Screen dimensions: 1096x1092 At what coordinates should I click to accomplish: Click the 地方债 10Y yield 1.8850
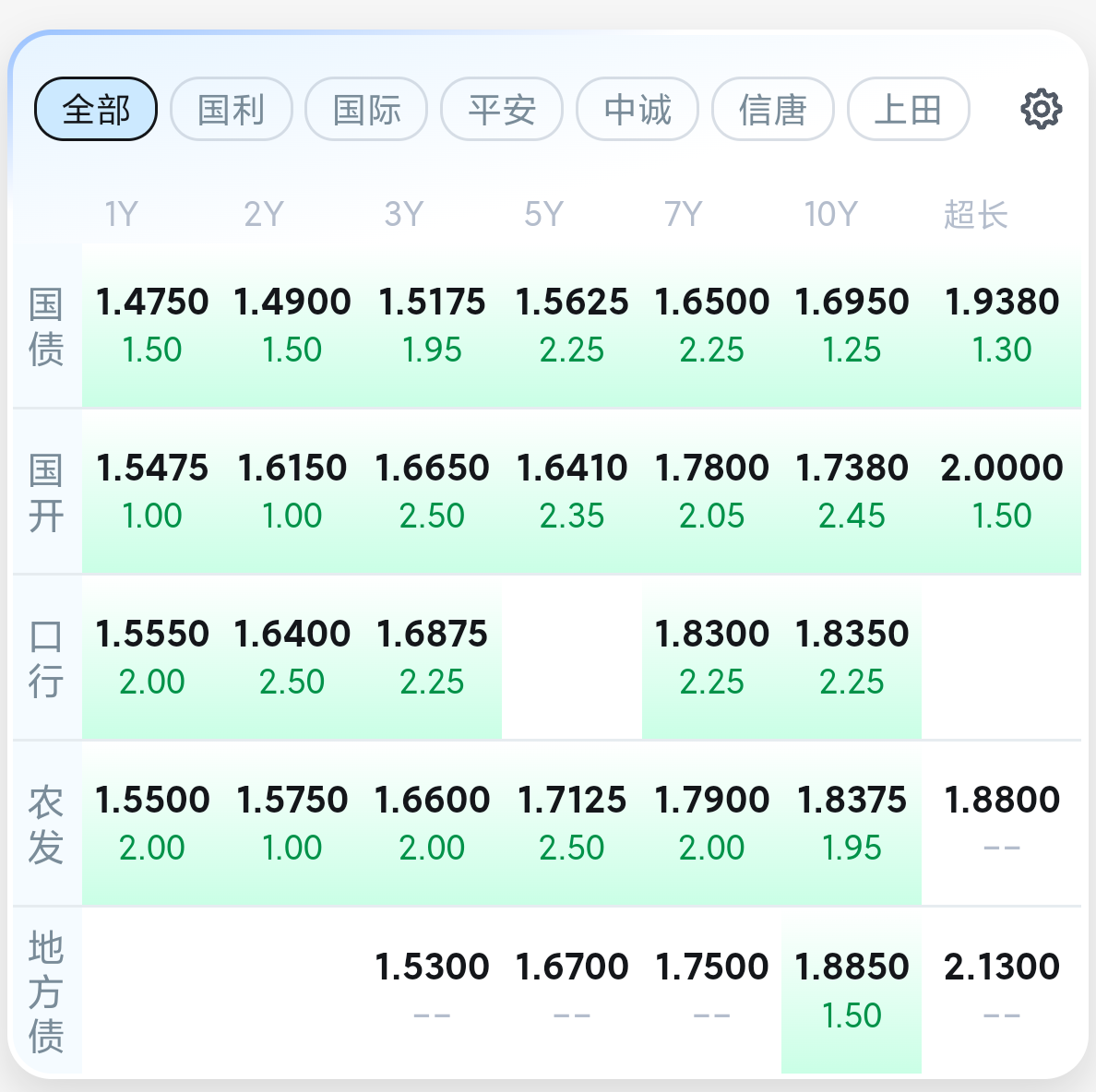pos(852,967)
